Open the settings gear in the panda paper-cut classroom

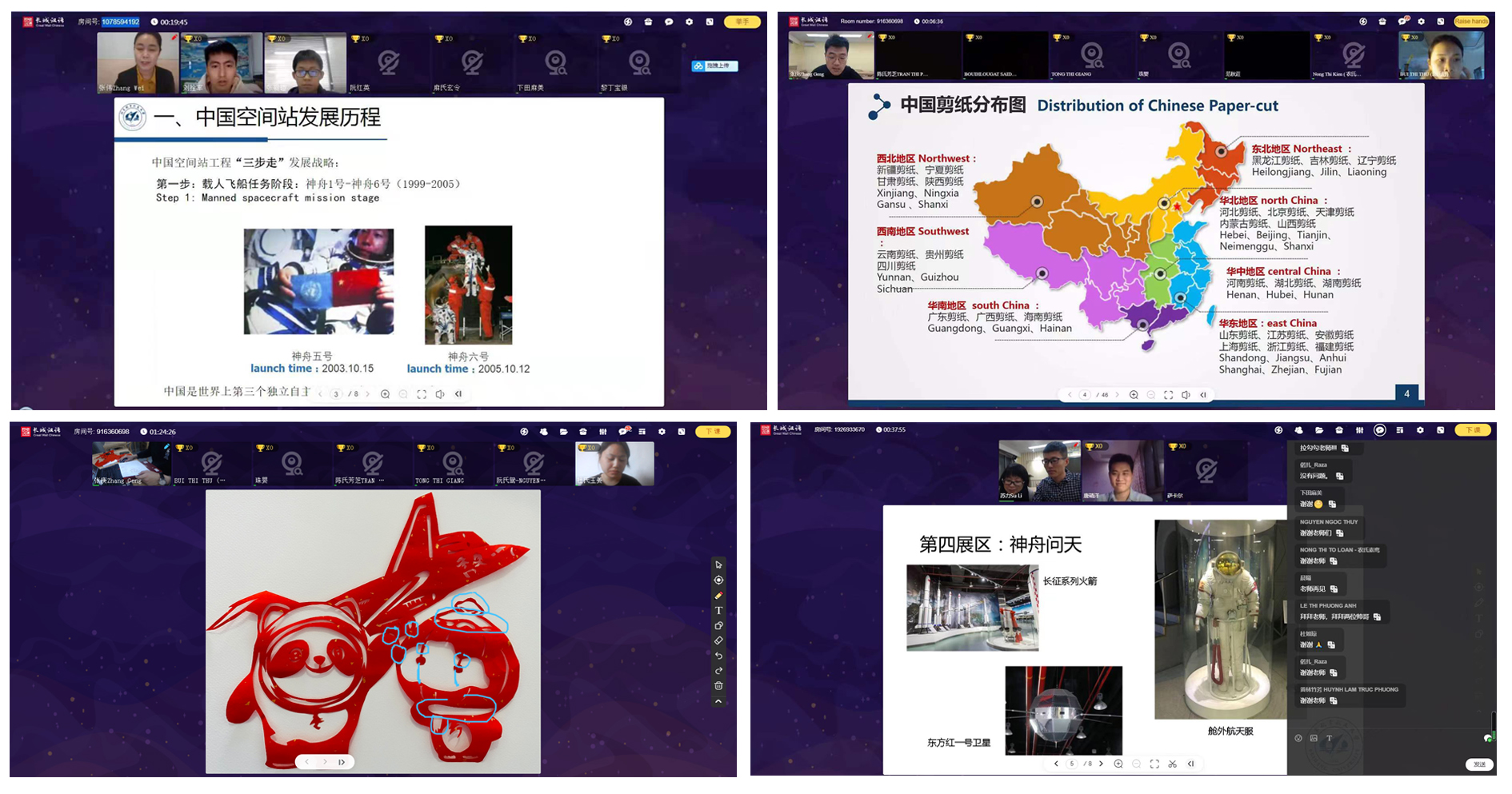[x=662, y=432]
